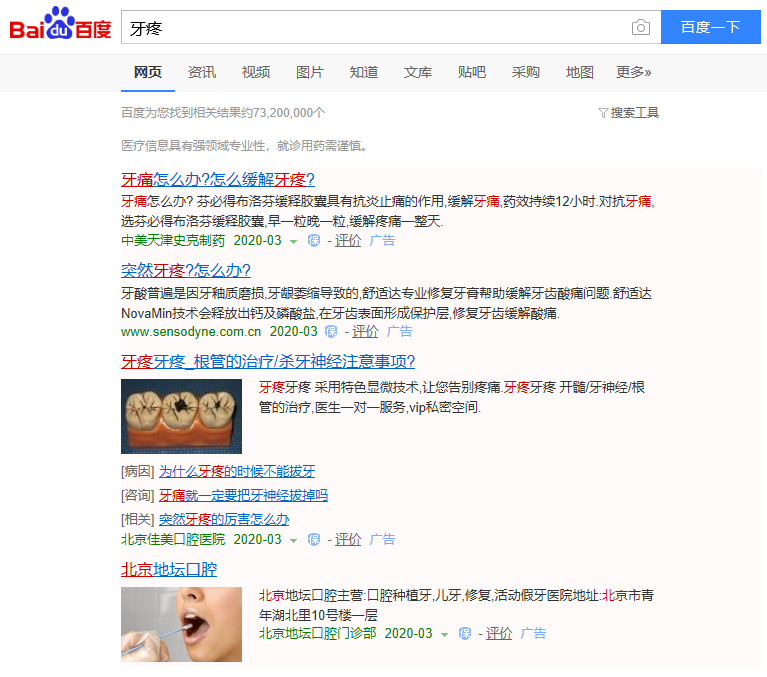
Task: Click 广告 label in the 北京佳美口腔医院 row
Action: [382, 540]
